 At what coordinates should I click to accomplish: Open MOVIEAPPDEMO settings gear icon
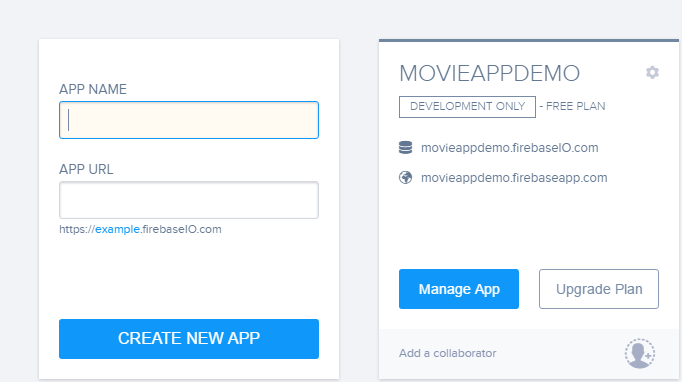tap(652, 72)
